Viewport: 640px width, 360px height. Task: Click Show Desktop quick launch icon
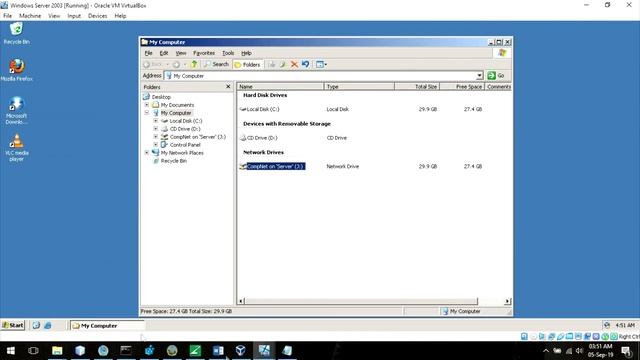[36, 325]
